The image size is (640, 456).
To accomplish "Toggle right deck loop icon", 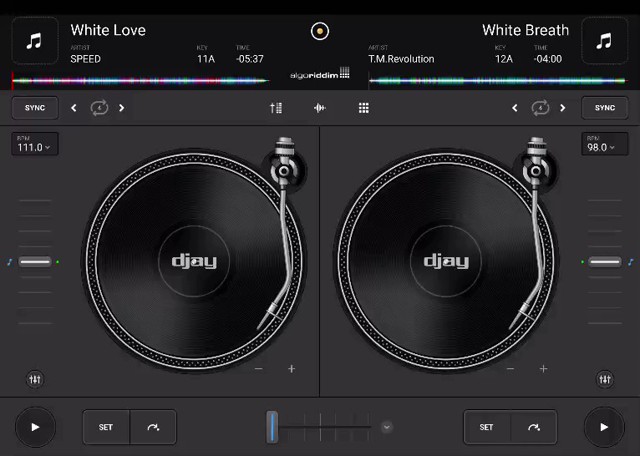I will point(540,108).
